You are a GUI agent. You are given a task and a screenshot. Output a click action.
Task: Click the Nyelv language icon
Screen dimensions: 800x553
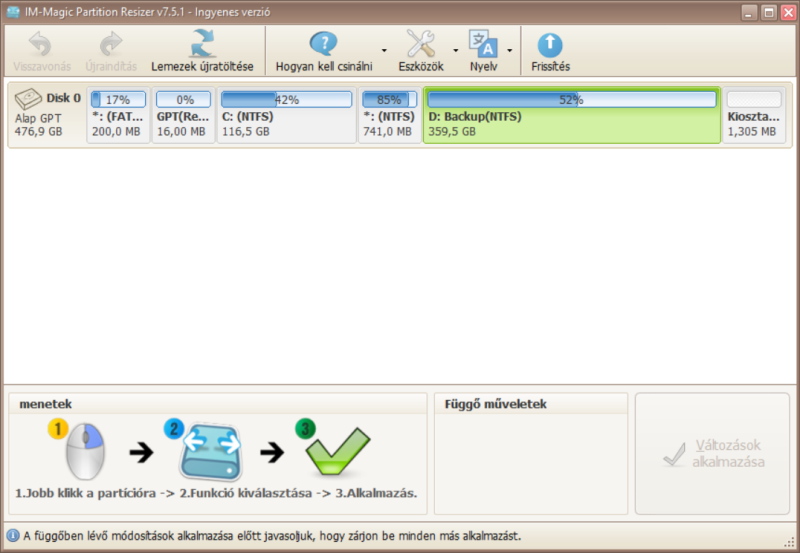click(483, 44)
